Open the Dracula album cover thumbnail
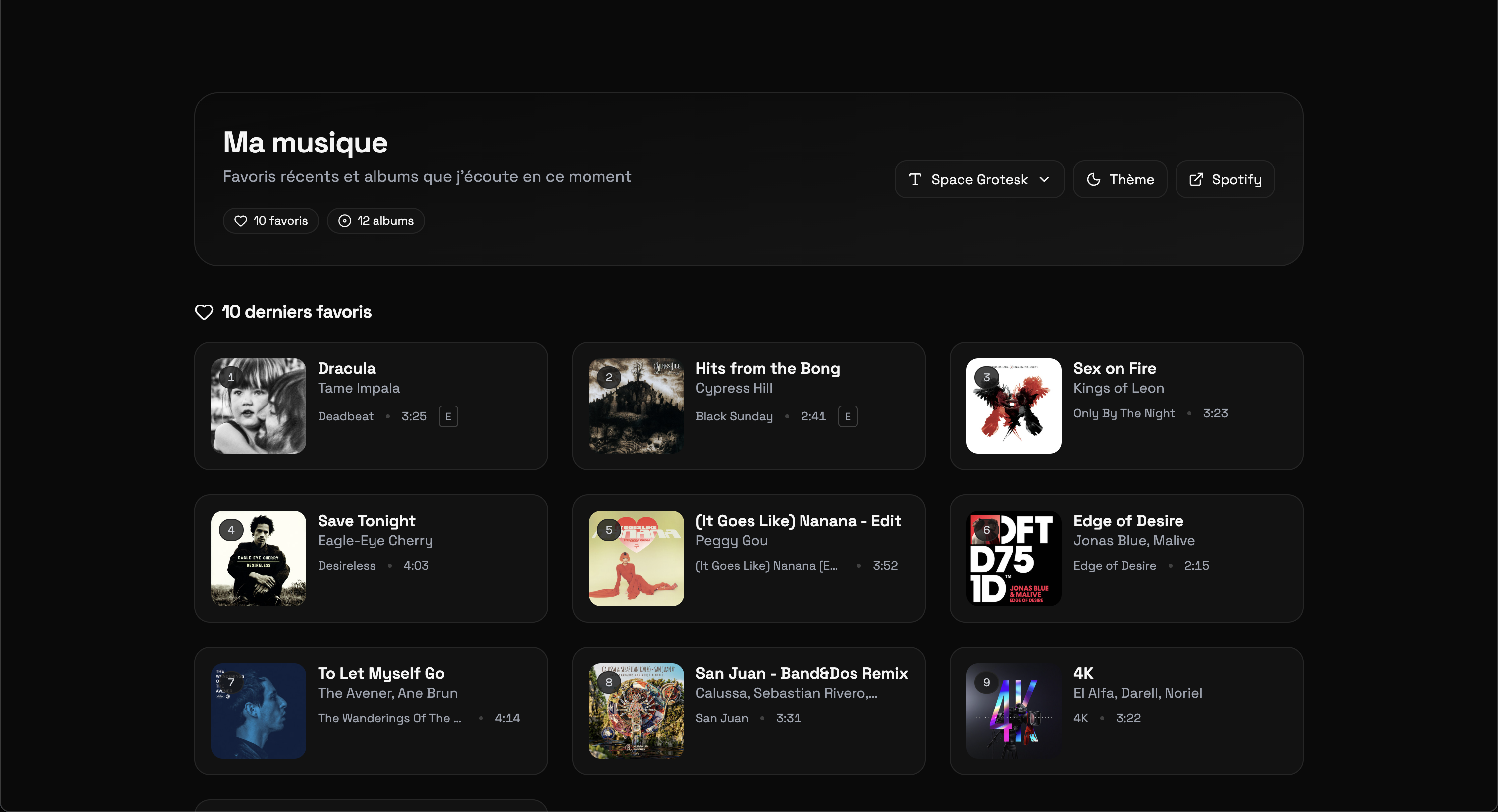The width and height of the screenshot is (1498, 812). 258,406
